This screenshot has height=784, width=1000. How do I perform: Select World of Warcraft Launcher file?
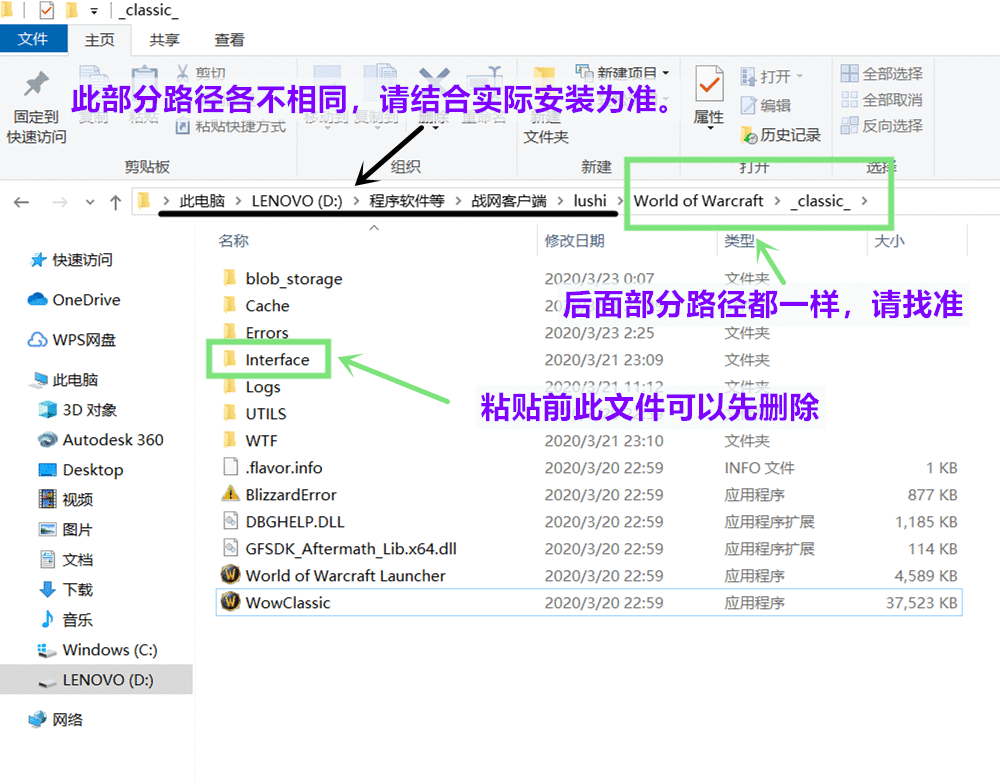tap(345, 575)
